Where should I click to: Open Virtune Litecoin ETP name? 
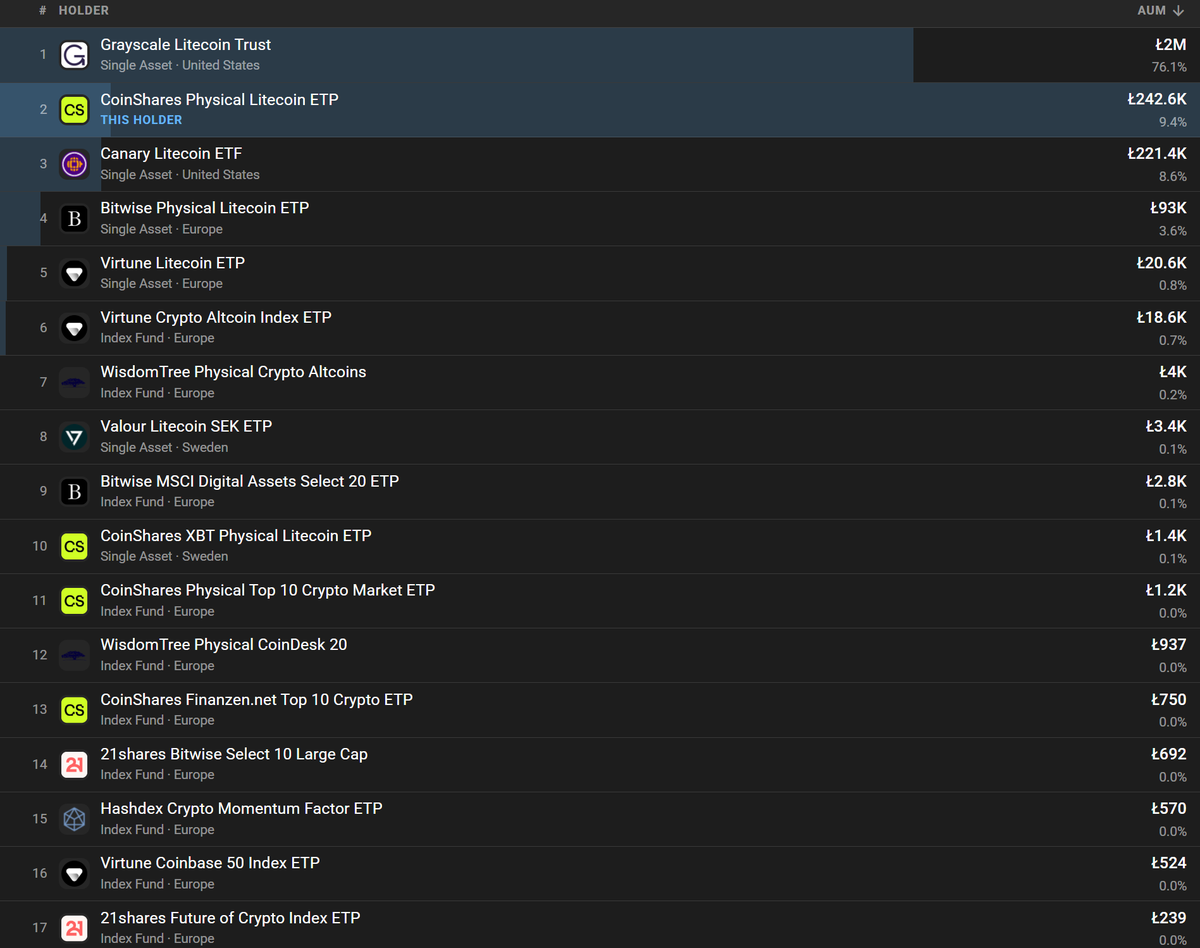(x=173, y=263)
